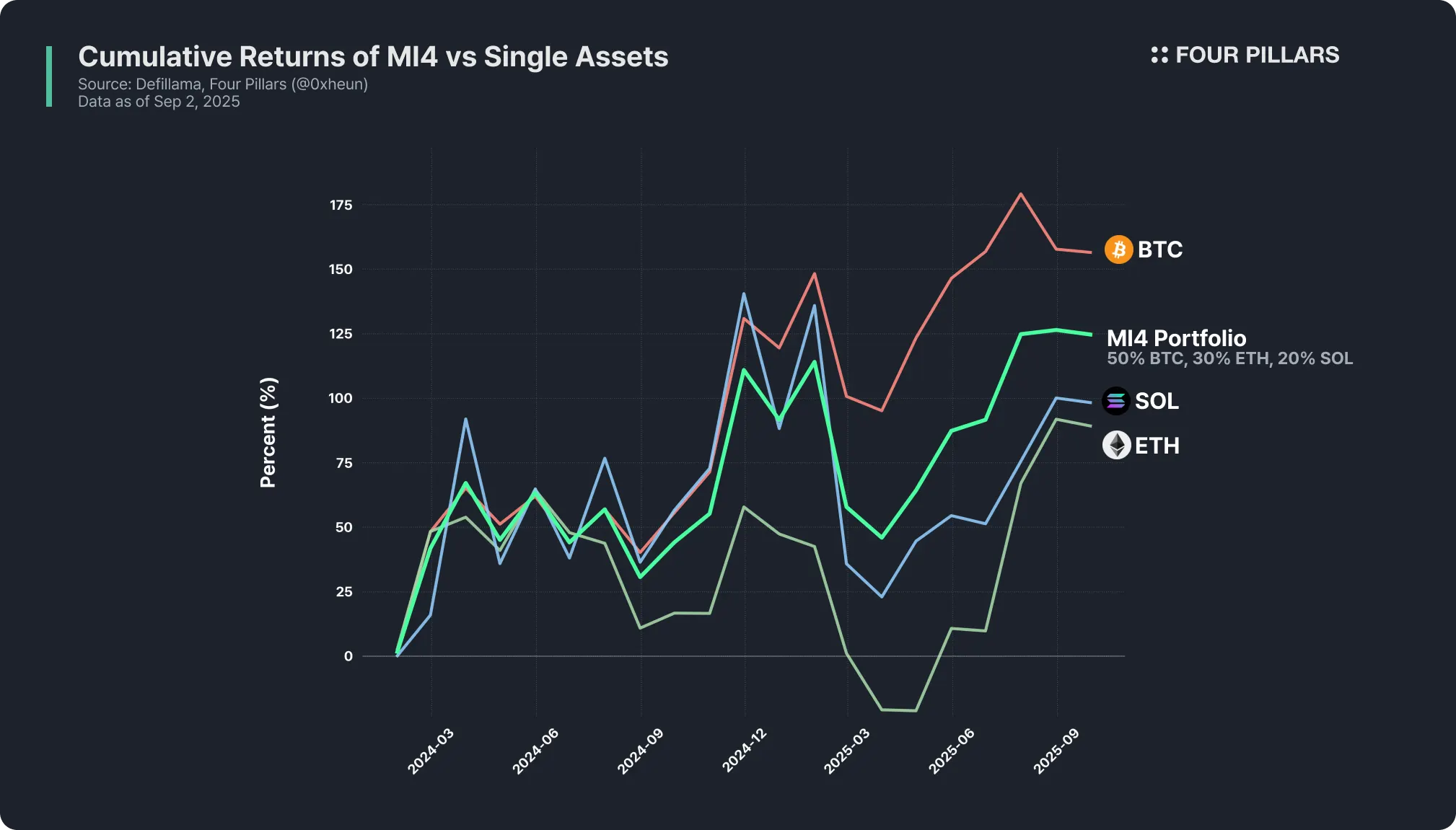Viewport: 1456px width, 830px height.
Task: Click the Four Pillars dots logo
Action: [1159, 55]
